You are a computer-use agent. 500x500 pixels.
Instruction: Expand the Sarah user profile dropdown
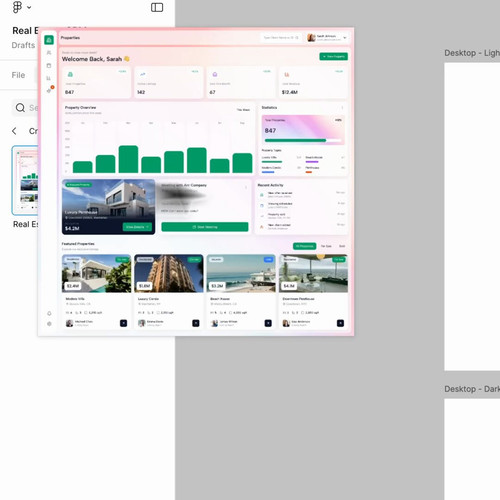345,38
